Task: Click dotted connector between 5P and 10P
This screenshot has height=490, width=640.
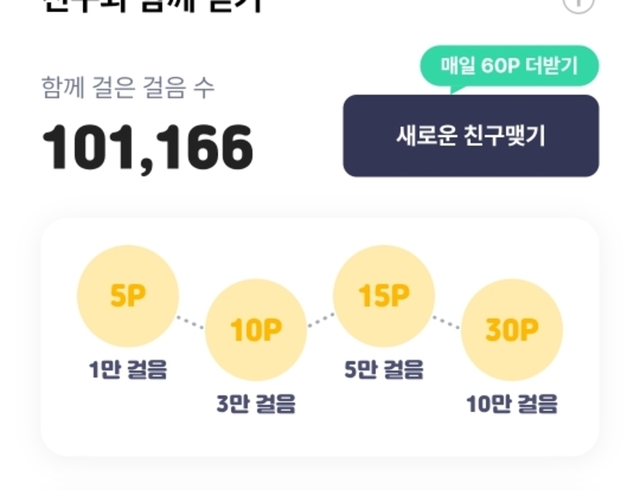Action: pos(191,319)
